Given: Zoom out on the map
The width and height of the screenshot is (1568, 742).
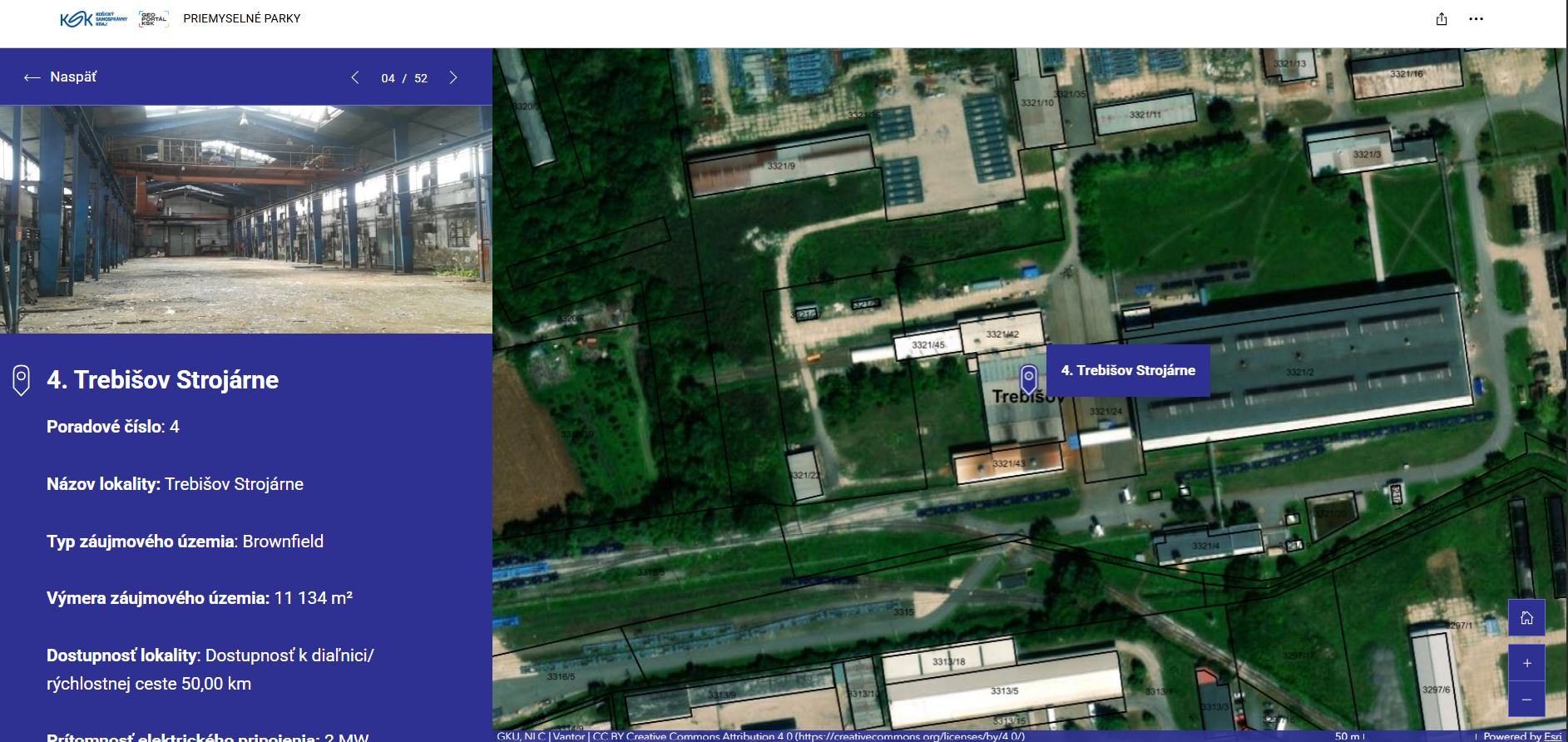Looking at the screenshot, I should tap(1526, 700).
